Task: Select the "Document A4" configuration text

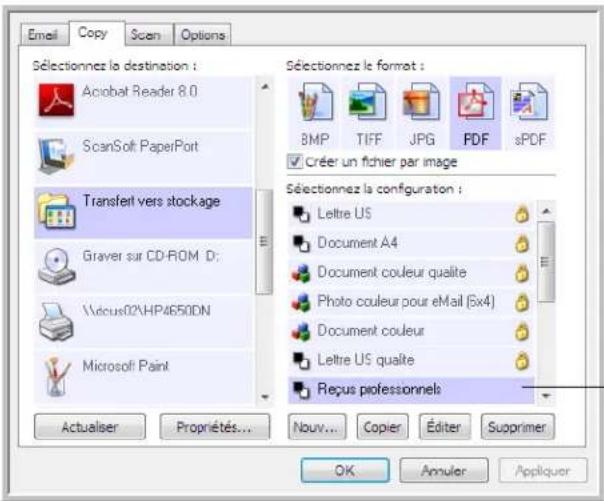Action: [357, 243]
